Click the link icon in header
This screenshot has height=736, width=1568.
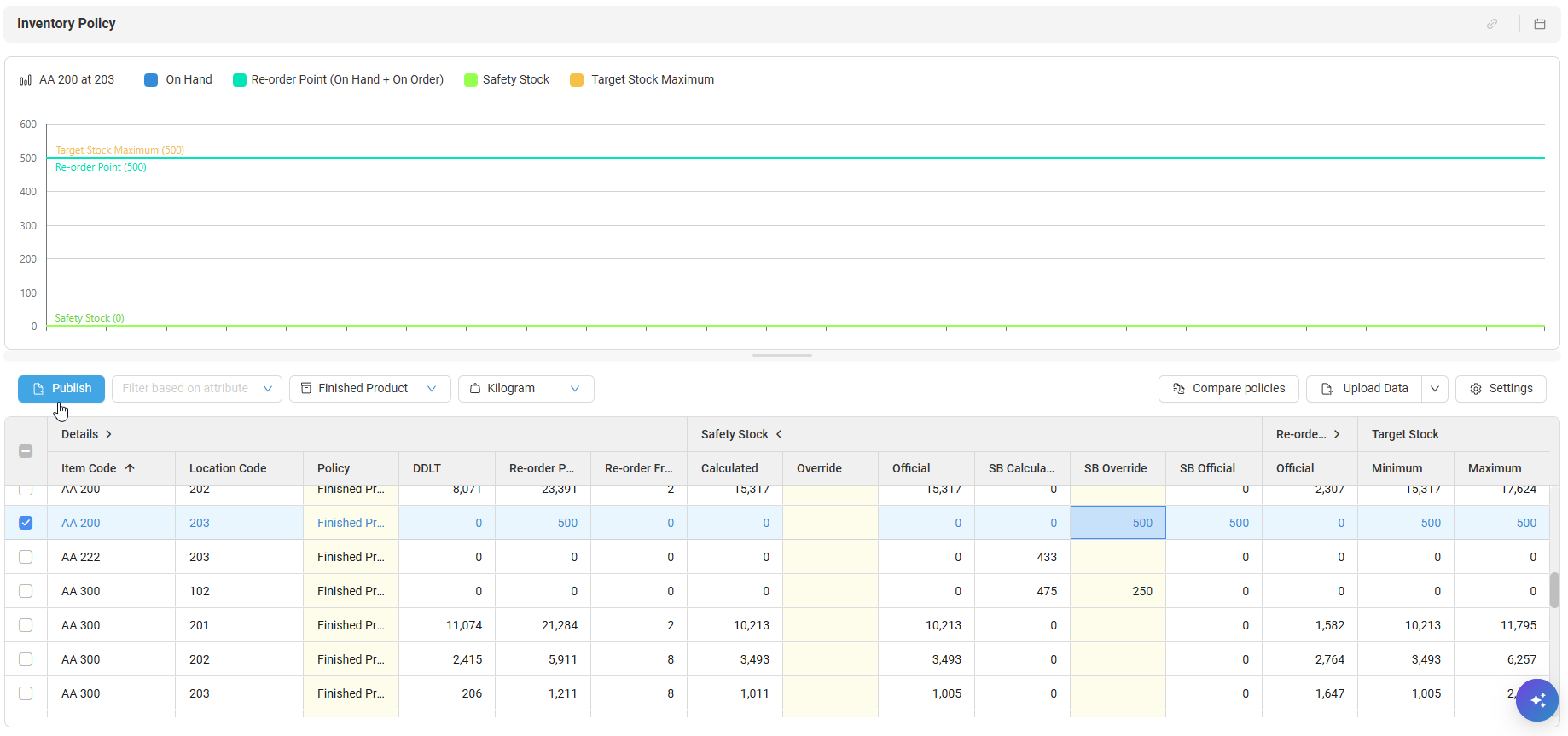tap(1492, 24)
